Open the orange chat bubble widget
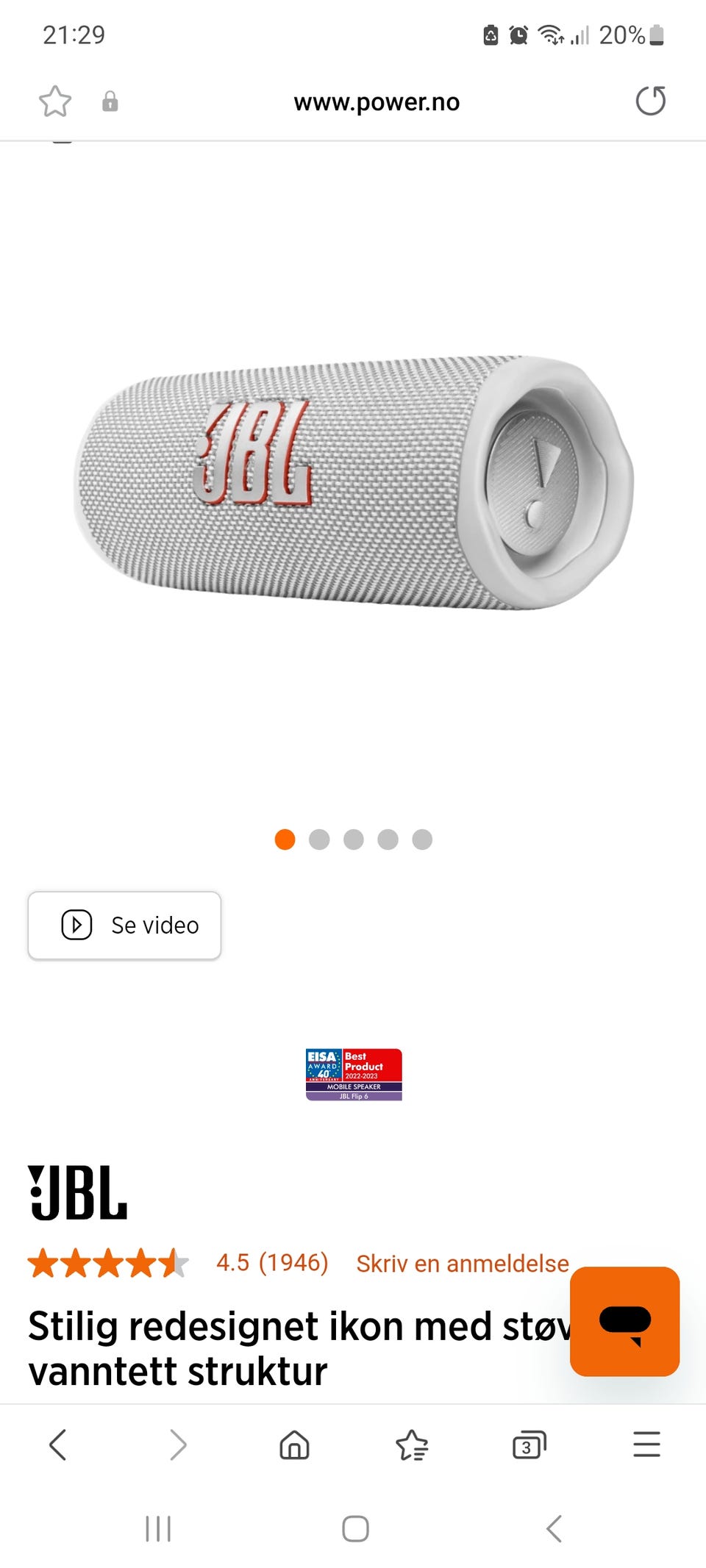 pos(624,1321)
